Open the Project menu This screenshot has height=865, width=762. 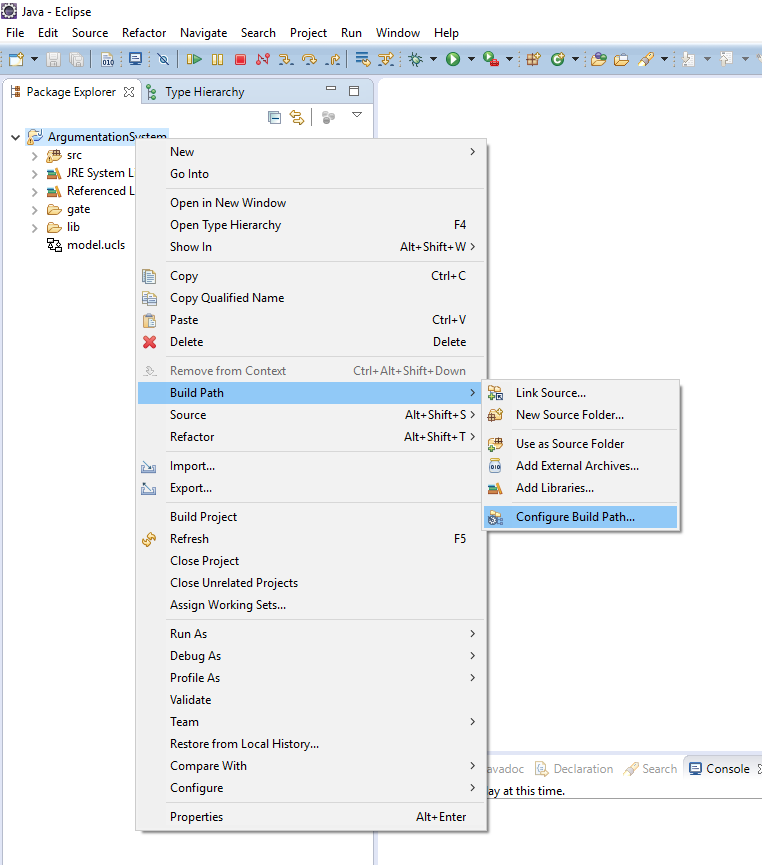point(308,33)
